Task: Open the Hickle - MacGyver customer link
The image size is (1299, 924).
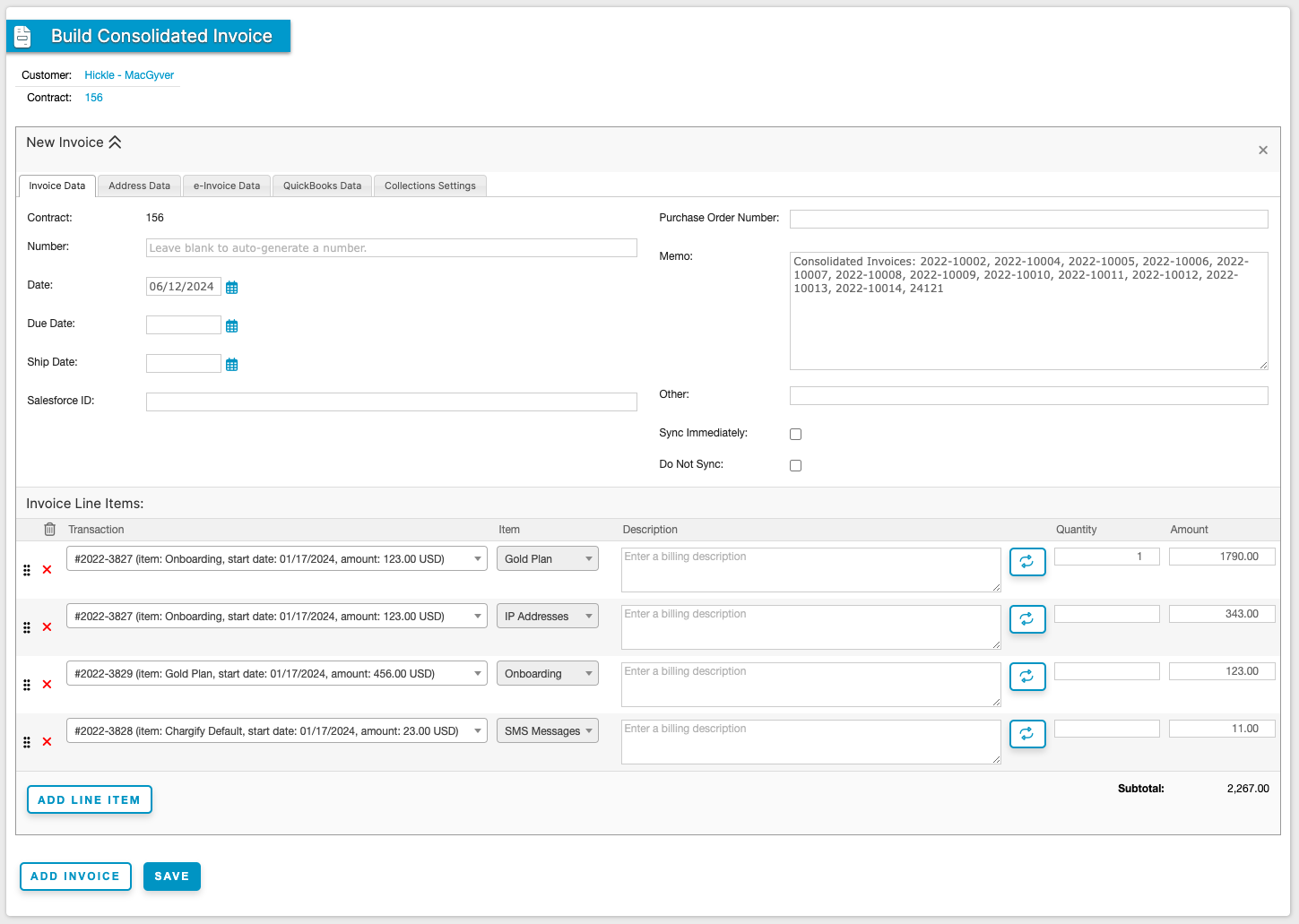Action: pyautogui.click(x=129, y=75)
